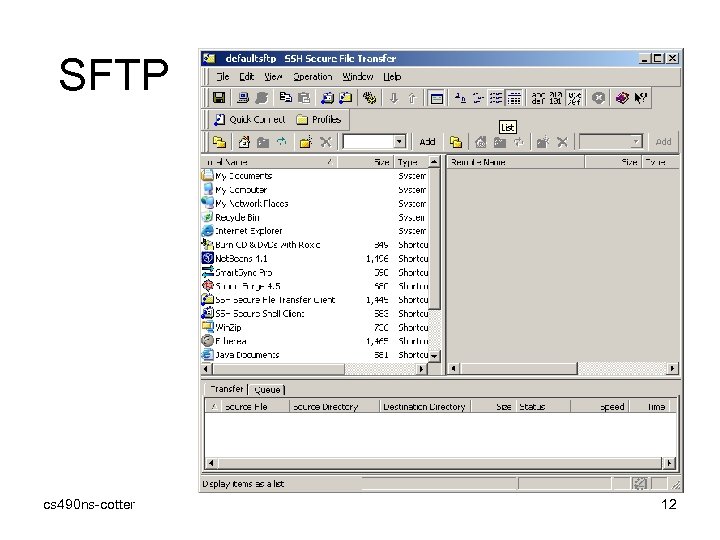Click local list scroll up arrow
Screen dimensions: 720x540
pos(434,162)
